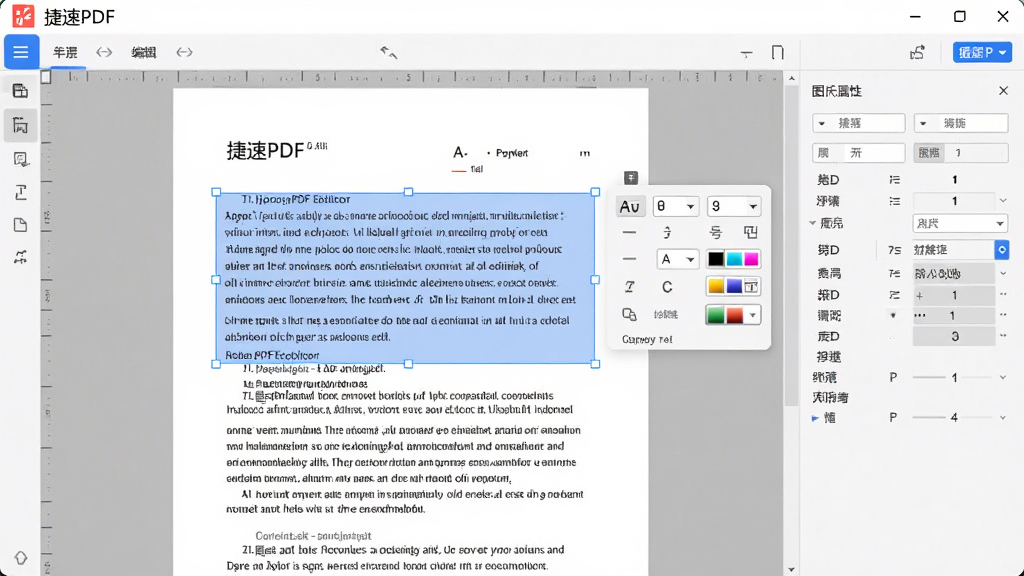Open the second dropdown under the properties panel title
This screenshot has width=1024, height=576.
(961, 123)
